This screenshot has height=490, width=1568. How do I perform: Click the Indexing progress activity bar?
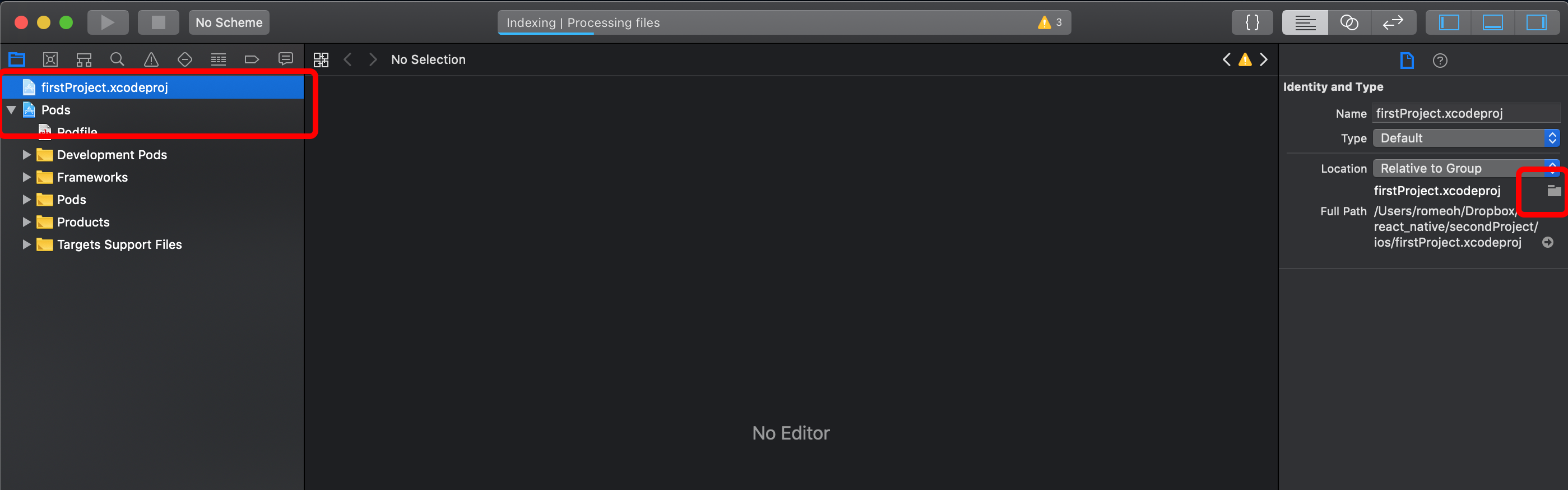(x=784, y=22)
